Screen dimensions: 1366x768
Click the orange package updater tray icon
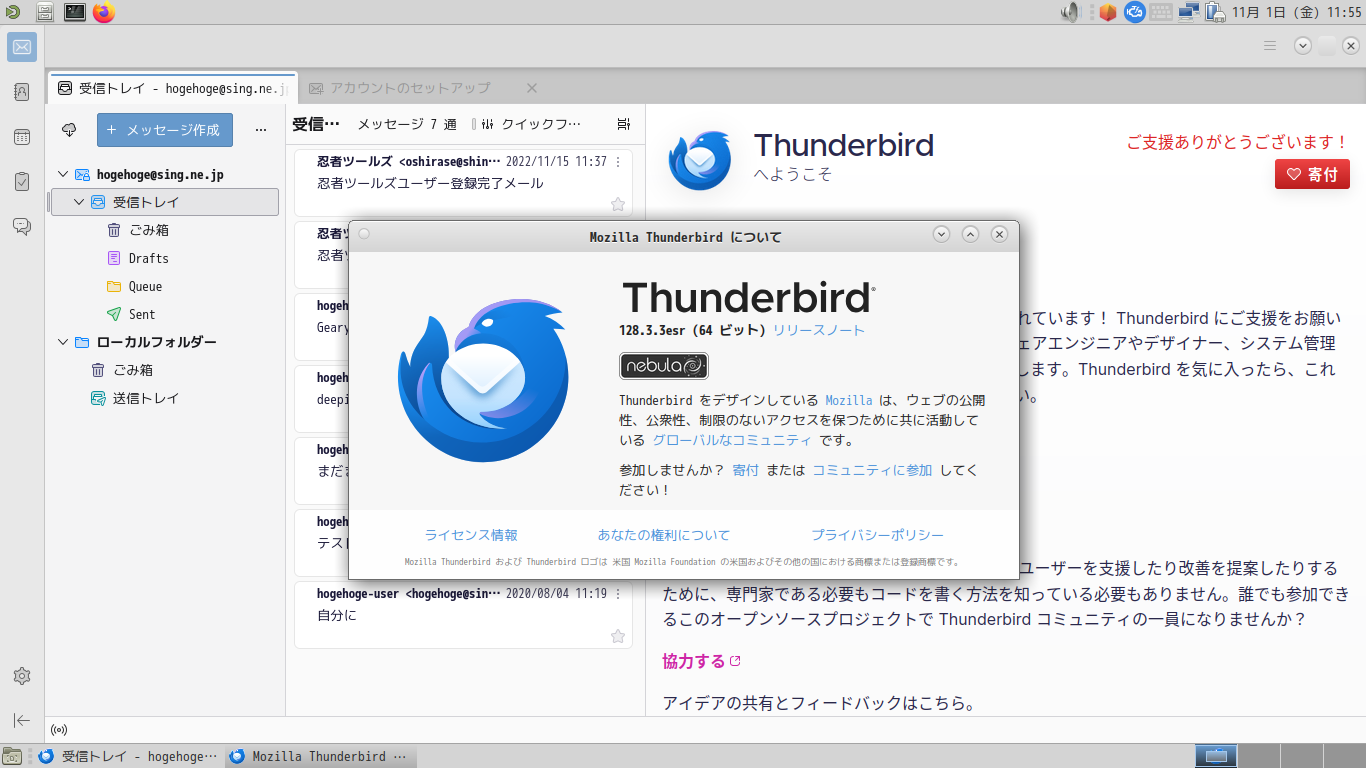1107,12
